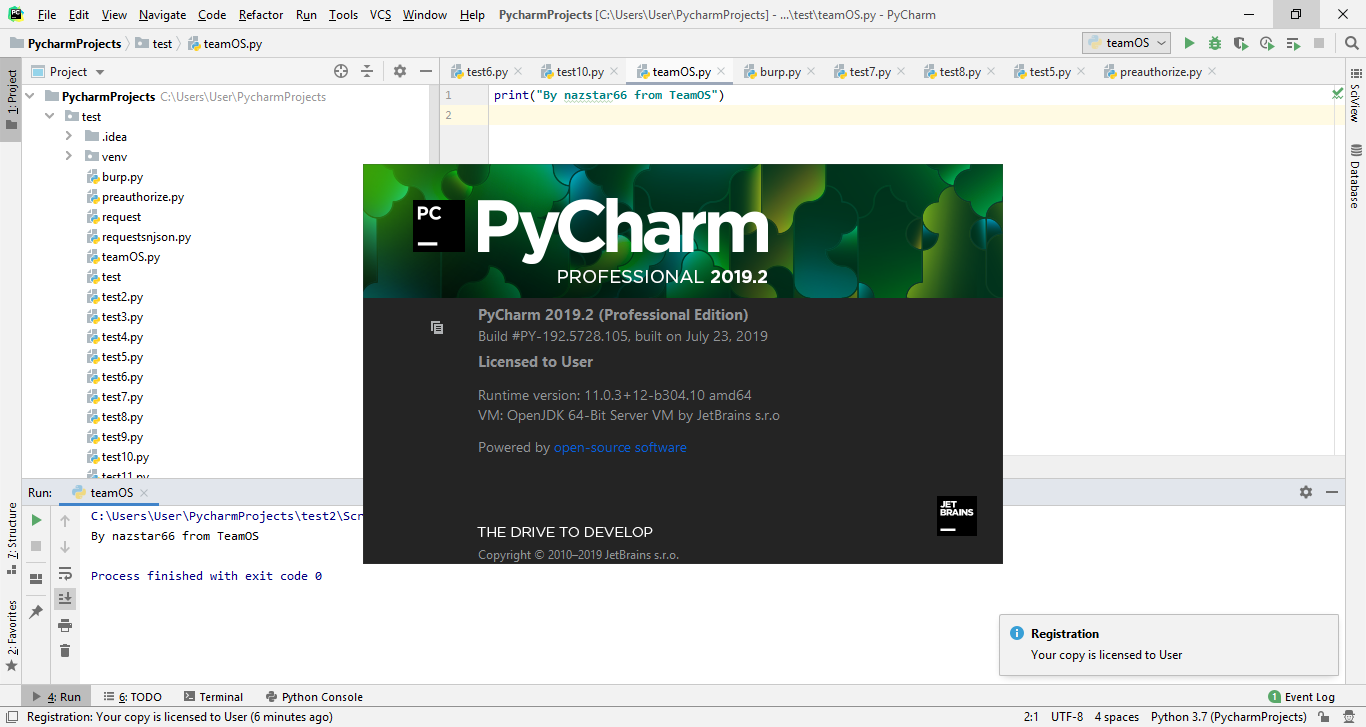This screenshot has width=1366, height=727.
Task: Click the Registration notification balloon
Action: 1168,645
